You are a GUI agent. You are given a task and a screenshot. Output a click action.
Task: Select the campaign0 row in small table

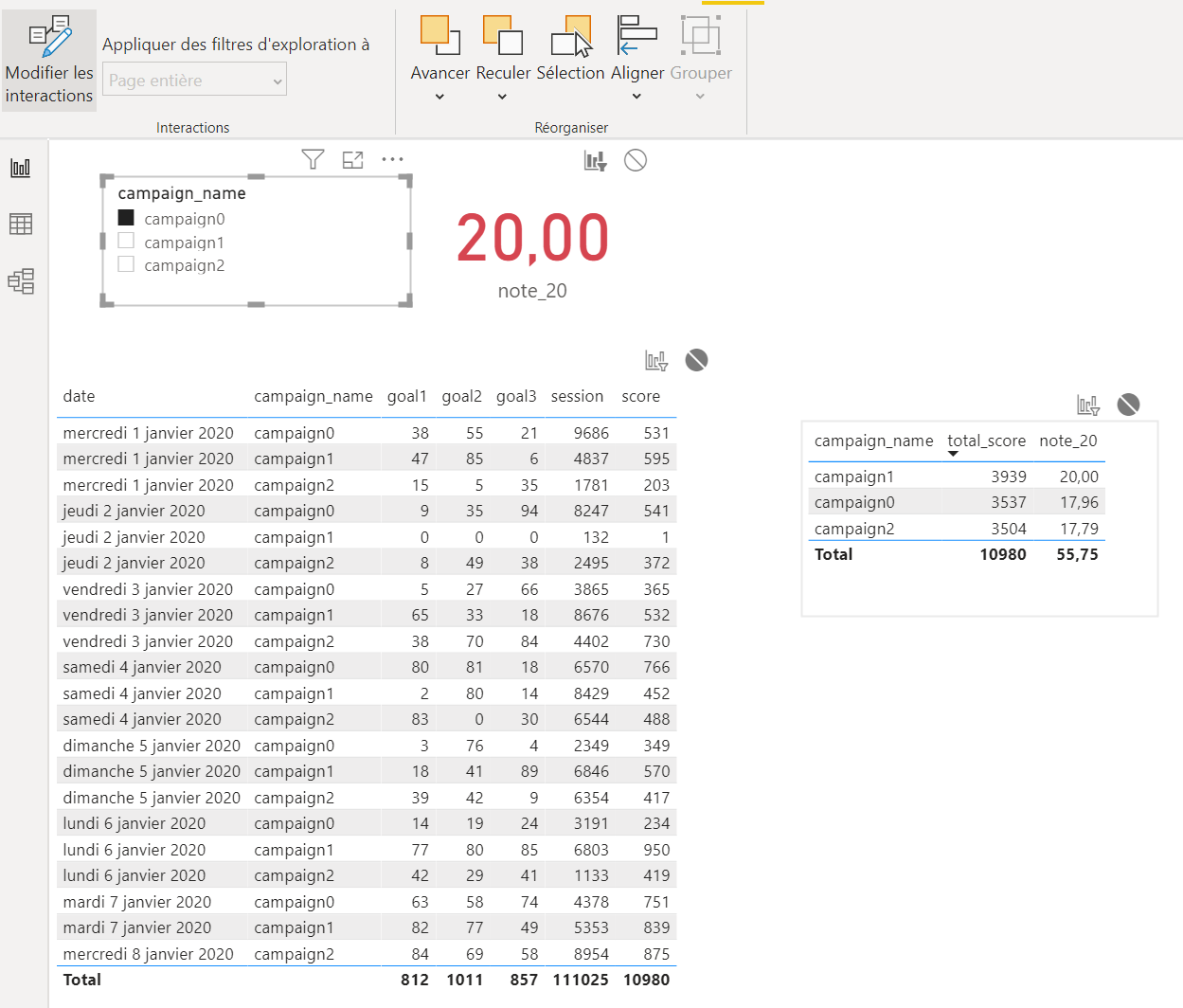[x=957, y=502]
